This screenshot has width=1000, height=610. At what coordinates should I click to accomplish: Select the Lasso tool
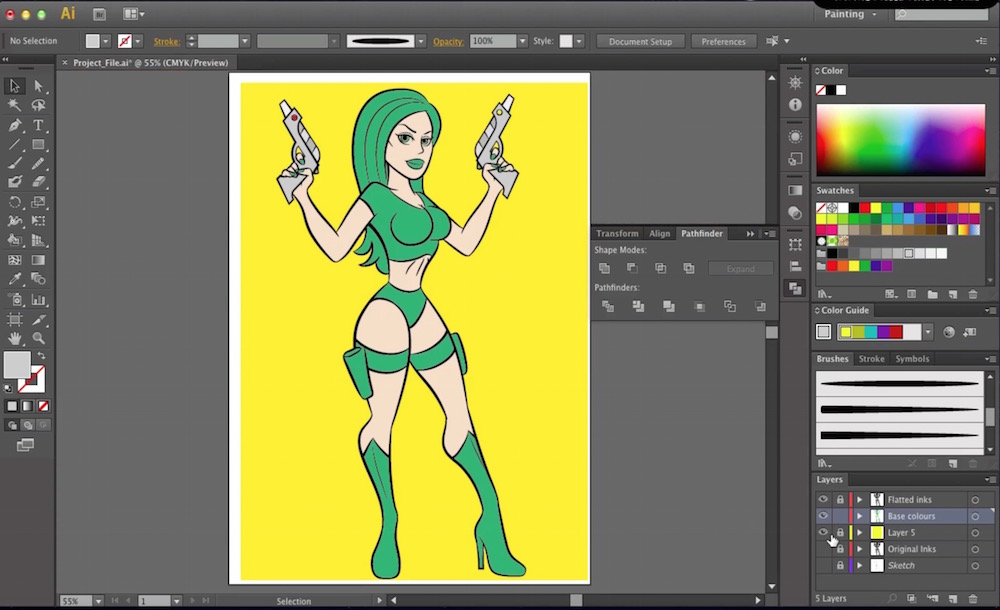[x=38, y=105]
